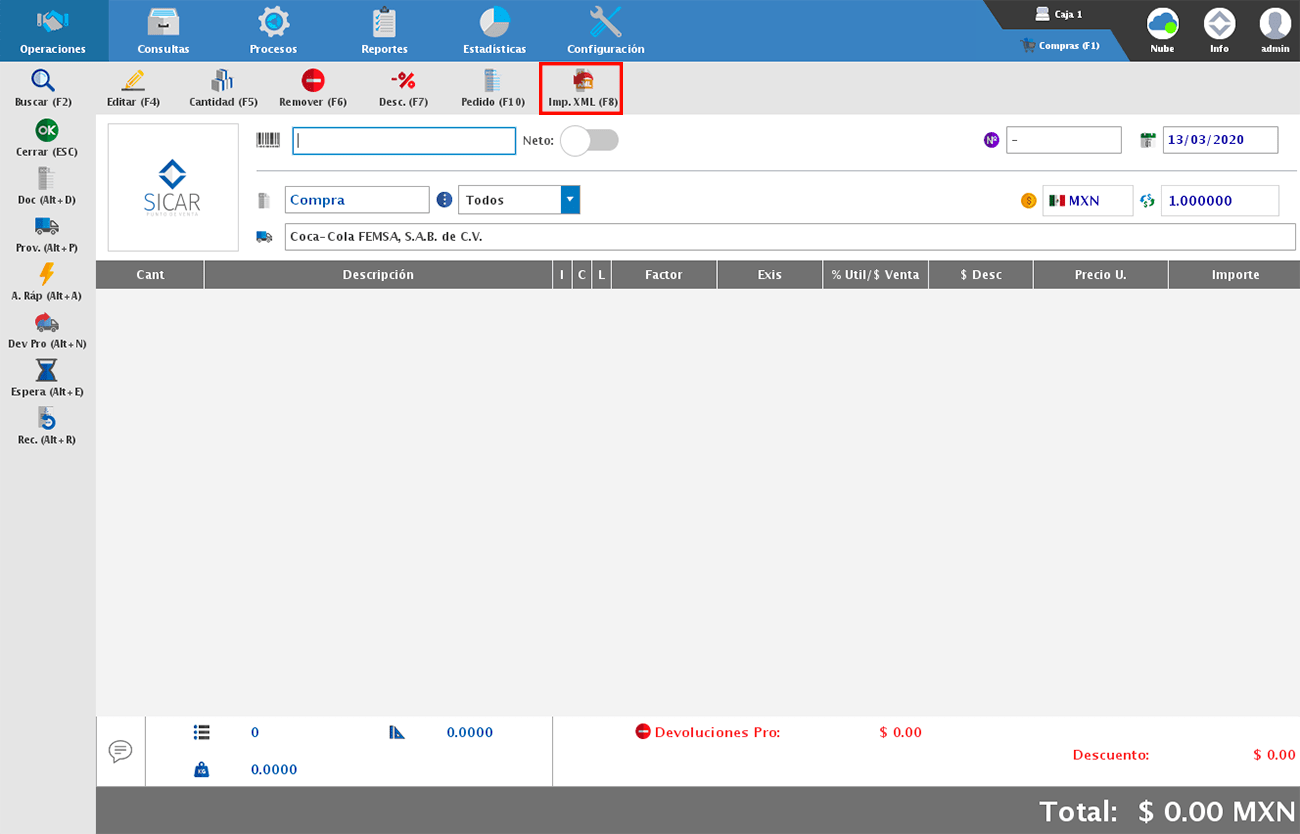This screenshot has height=834, width=1300.
Task: Click the Cerrar (ESC) OK icon
Action: [x=46, y=131]
